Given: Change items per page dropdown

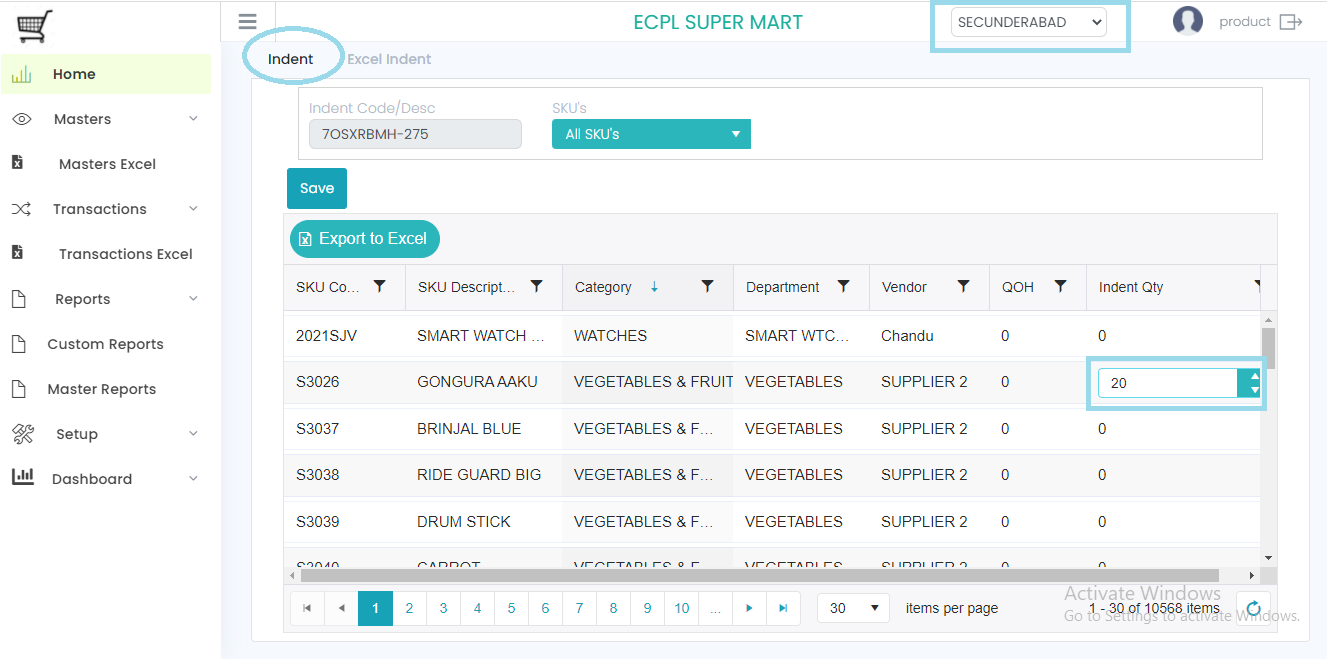Looking at the screenshot, I should tap(852, 608).
